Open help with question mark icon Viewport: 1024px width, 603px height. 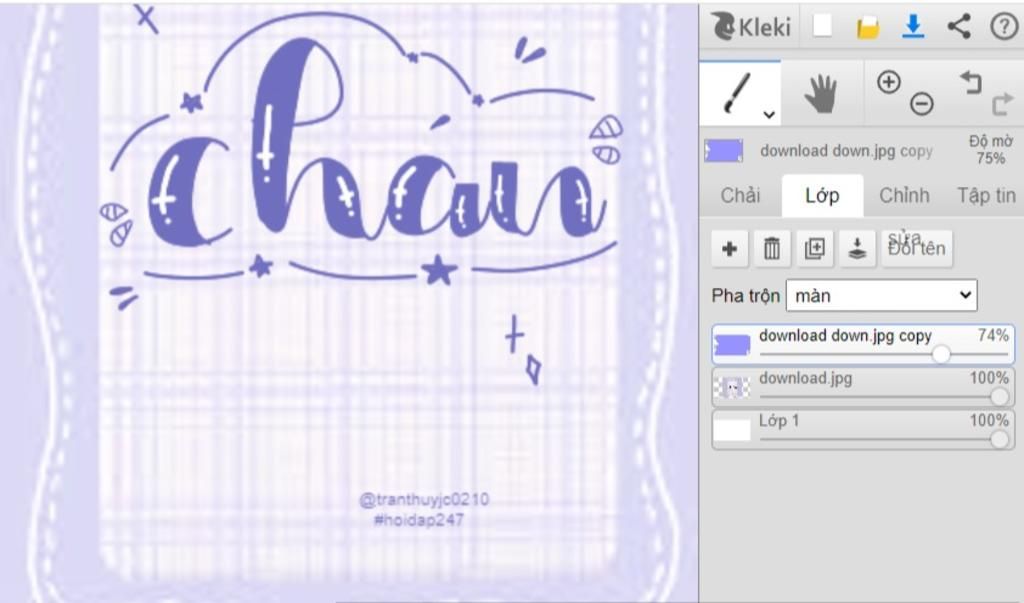(1004, 27)
